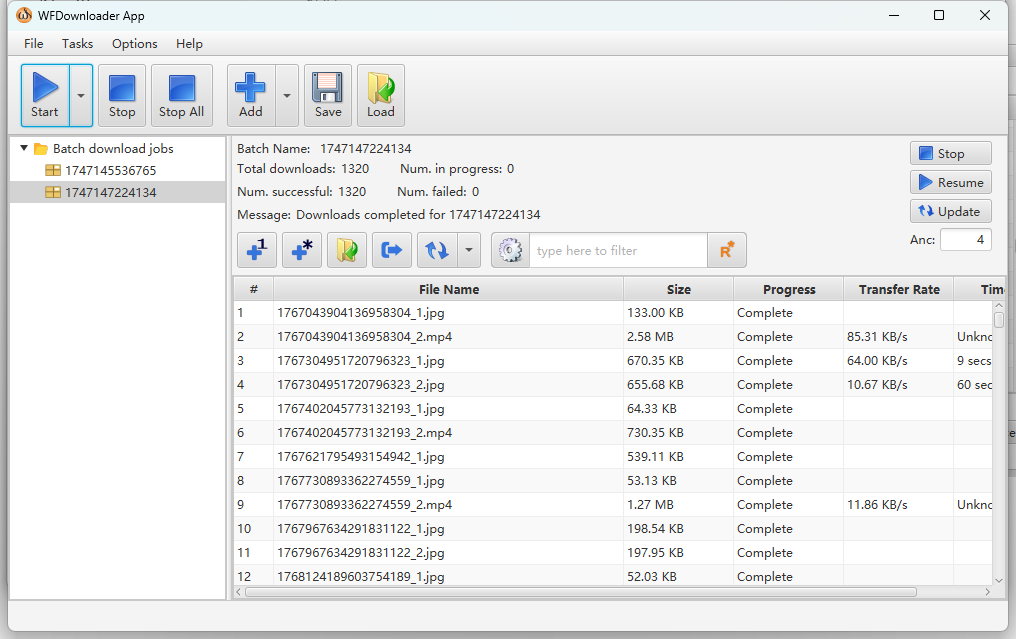Click the 2.58 MB size cell
The height and width of the screenshot is (639, 1016).
point(678,336)
